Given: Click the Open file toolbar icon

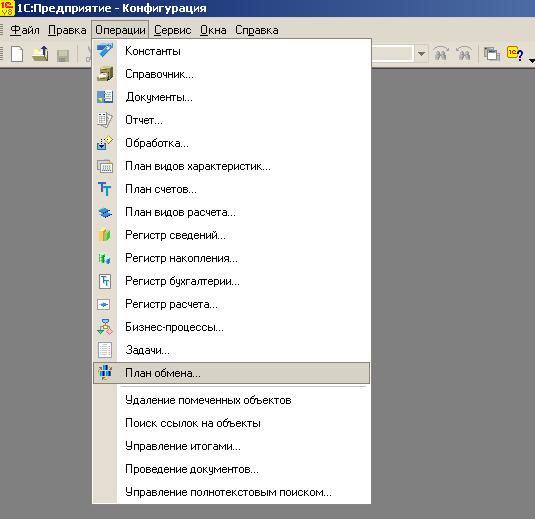Looking at the screenshot, I should [40, 54].
